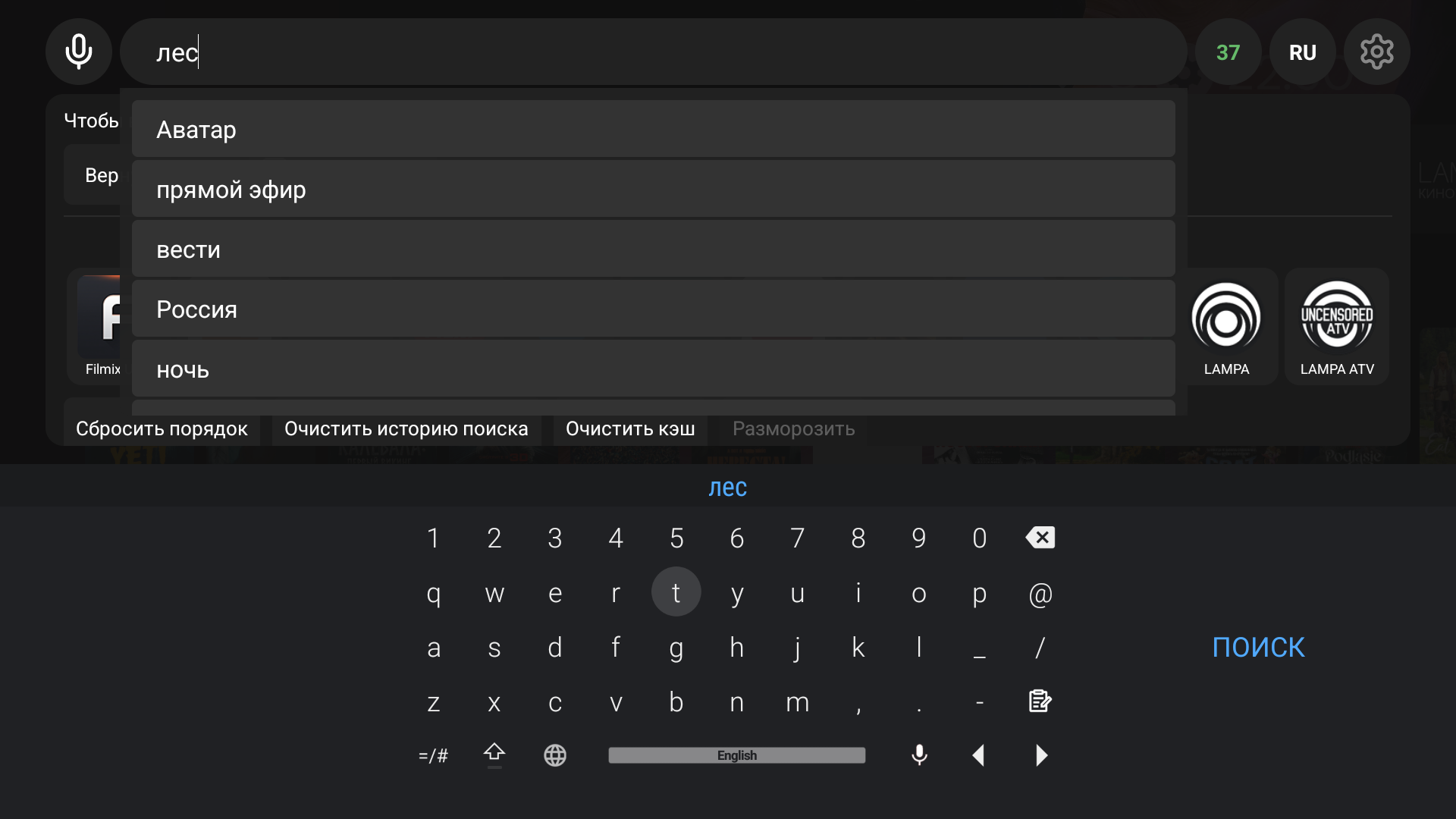This screenshot has height=819, width=1456.
Task: Accept the лес keyboard word suggestion
Action: (x=728, y=487)
